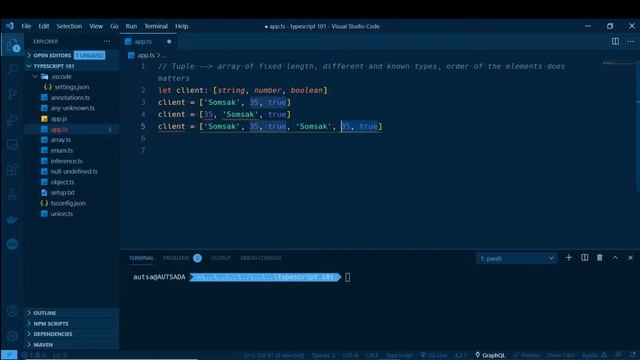Open object.ts file
Screen dimensions: 640x360
[x=72, y=182]
